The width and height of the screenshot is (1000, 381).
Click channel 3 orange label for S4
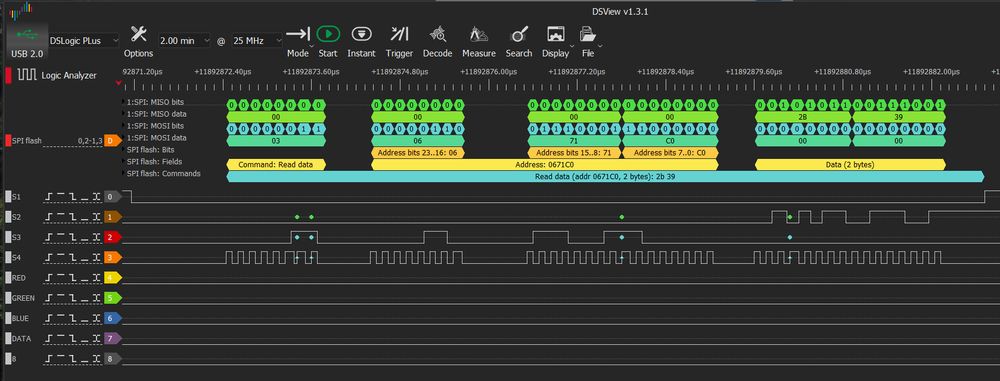coord(112,258)
